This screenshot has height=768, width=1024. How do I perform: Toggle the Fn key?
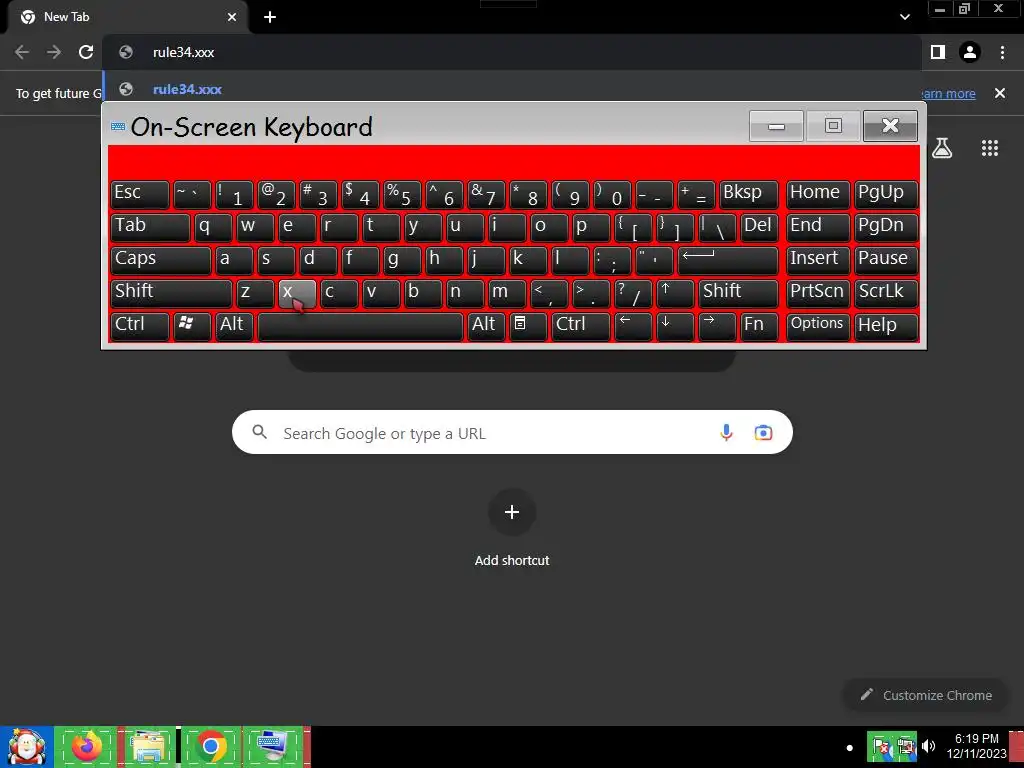(x=760, y=326)
